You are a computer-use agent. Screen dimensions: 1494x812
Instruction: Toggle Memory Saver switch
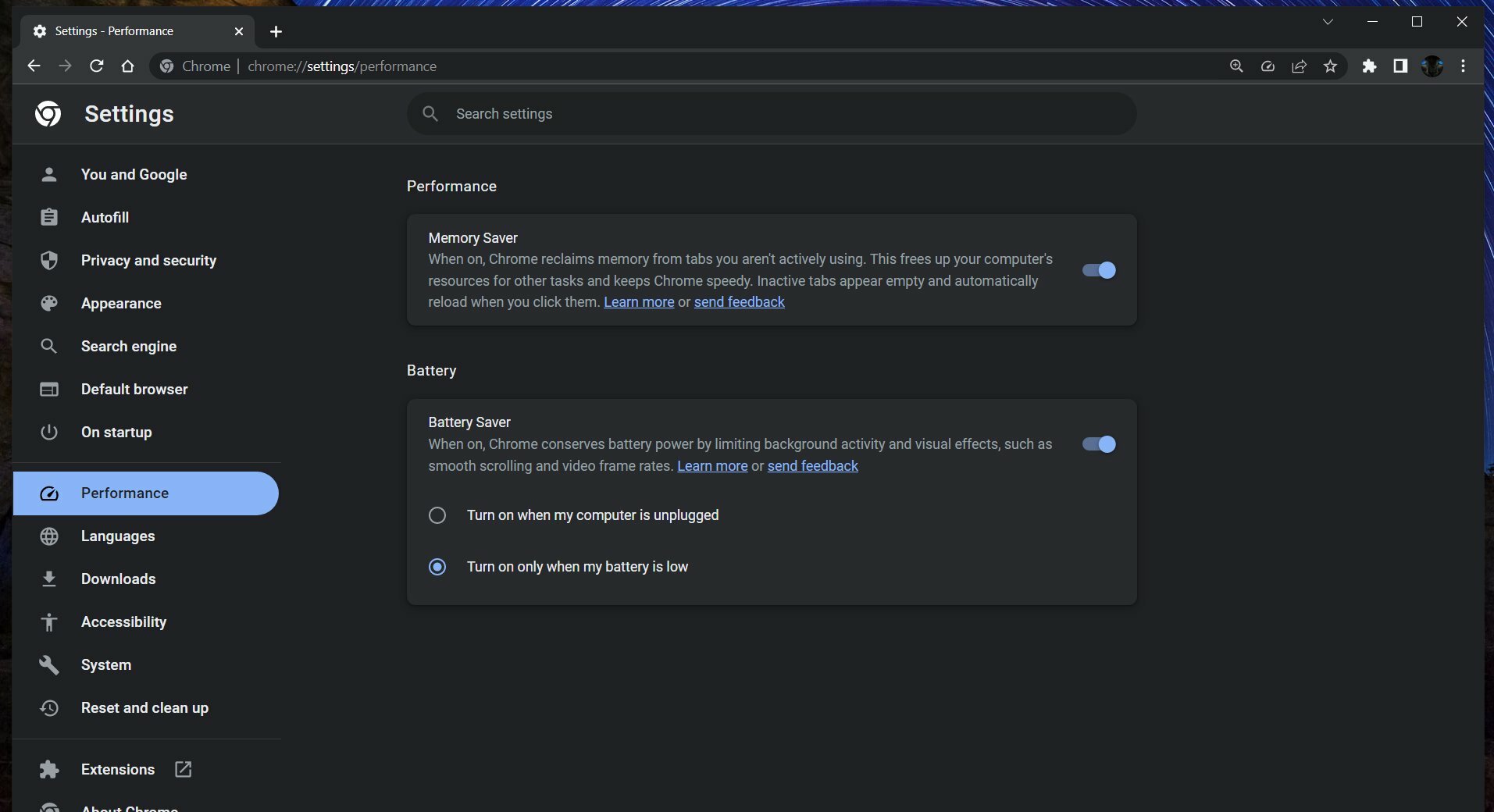point(1099,270)
